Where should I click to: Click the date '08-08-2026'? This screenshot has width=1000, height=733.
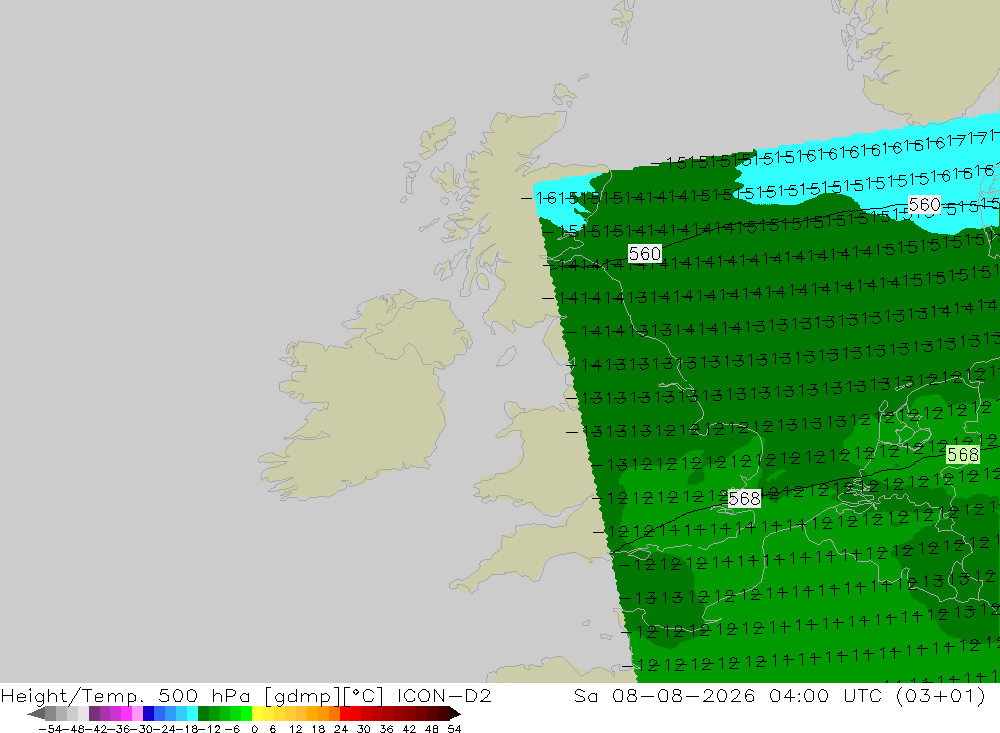tap(684, 696)
